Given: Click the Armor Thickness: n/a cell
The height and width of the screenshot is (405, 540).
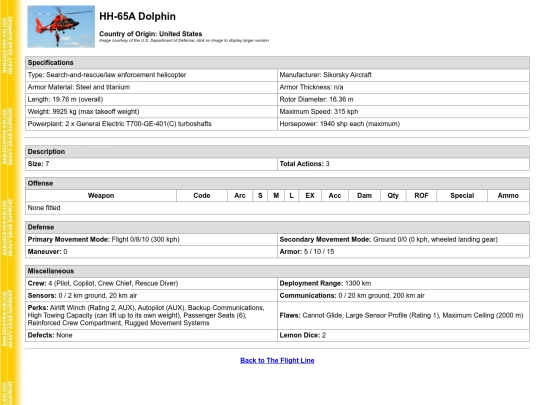Looking at the screenshot, I should (x=403, y=87).
